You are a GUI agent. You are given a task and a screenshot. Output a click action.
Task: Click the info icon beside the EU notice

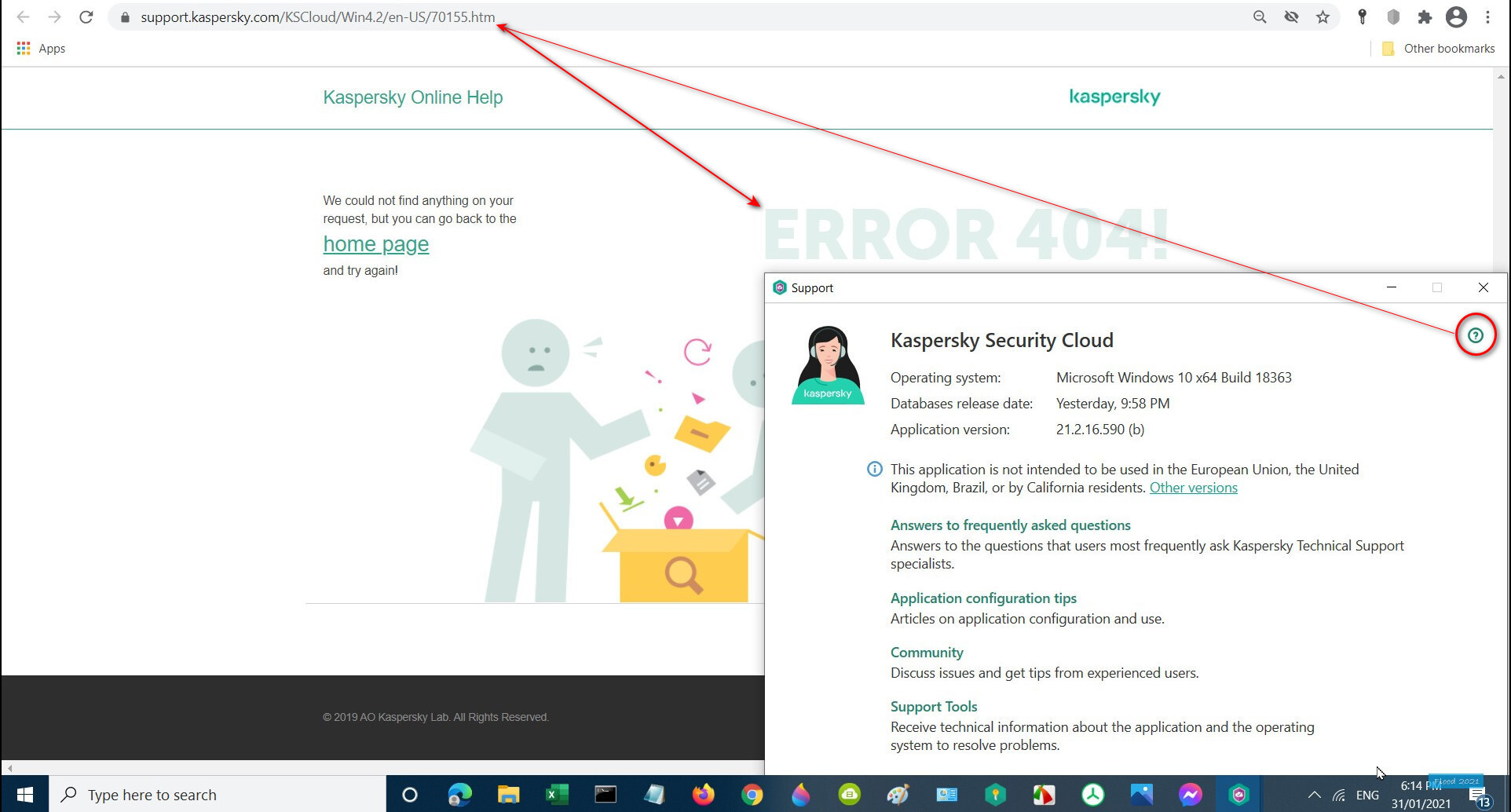(874, 469)
